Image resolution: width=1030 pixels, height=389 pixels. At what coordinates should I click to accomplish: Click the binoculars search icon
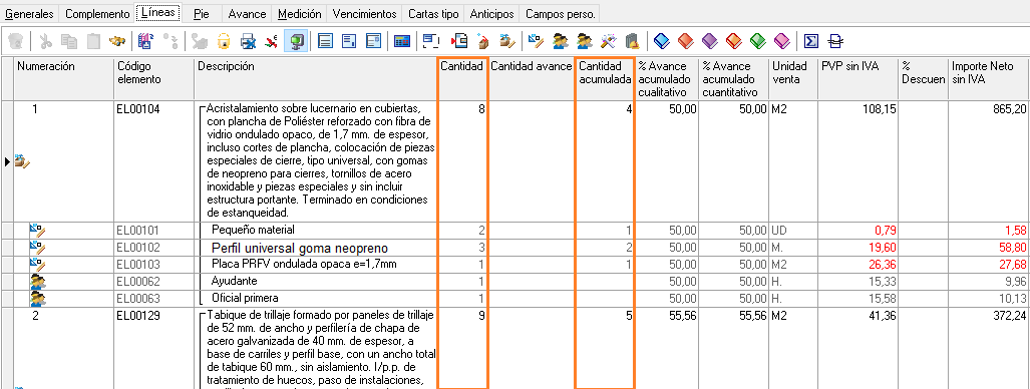coord(117,41)
